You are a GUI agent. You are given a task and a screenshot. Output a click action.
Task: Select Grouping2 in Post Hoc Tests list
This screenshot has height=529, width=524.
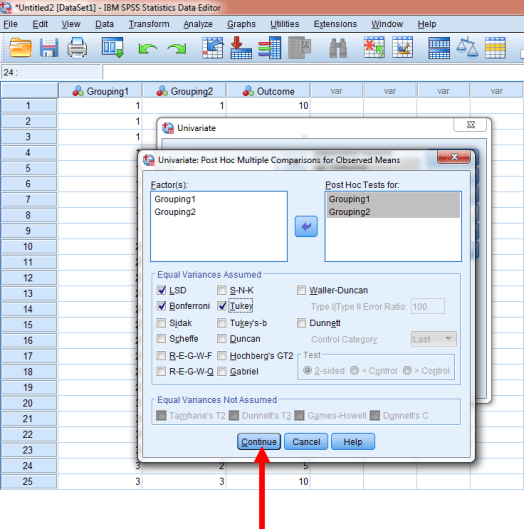393,212
